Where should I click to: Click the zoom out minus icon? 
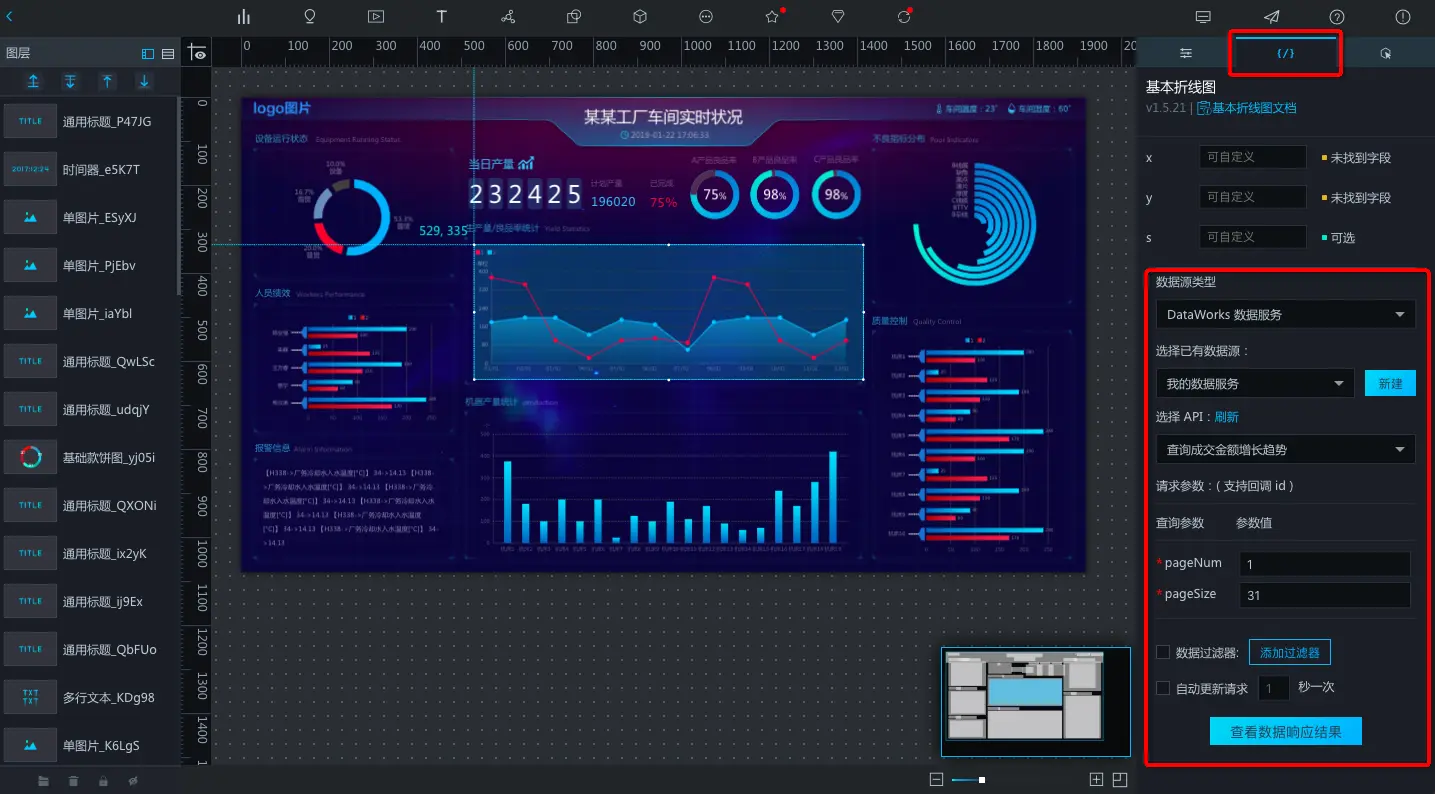[x=936, y=779]
